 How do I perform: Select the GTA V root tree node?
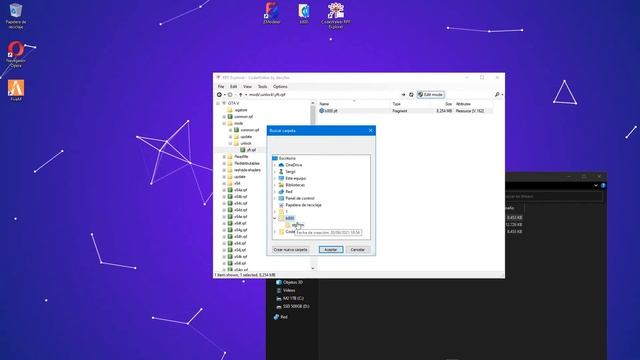click(233, 103)
